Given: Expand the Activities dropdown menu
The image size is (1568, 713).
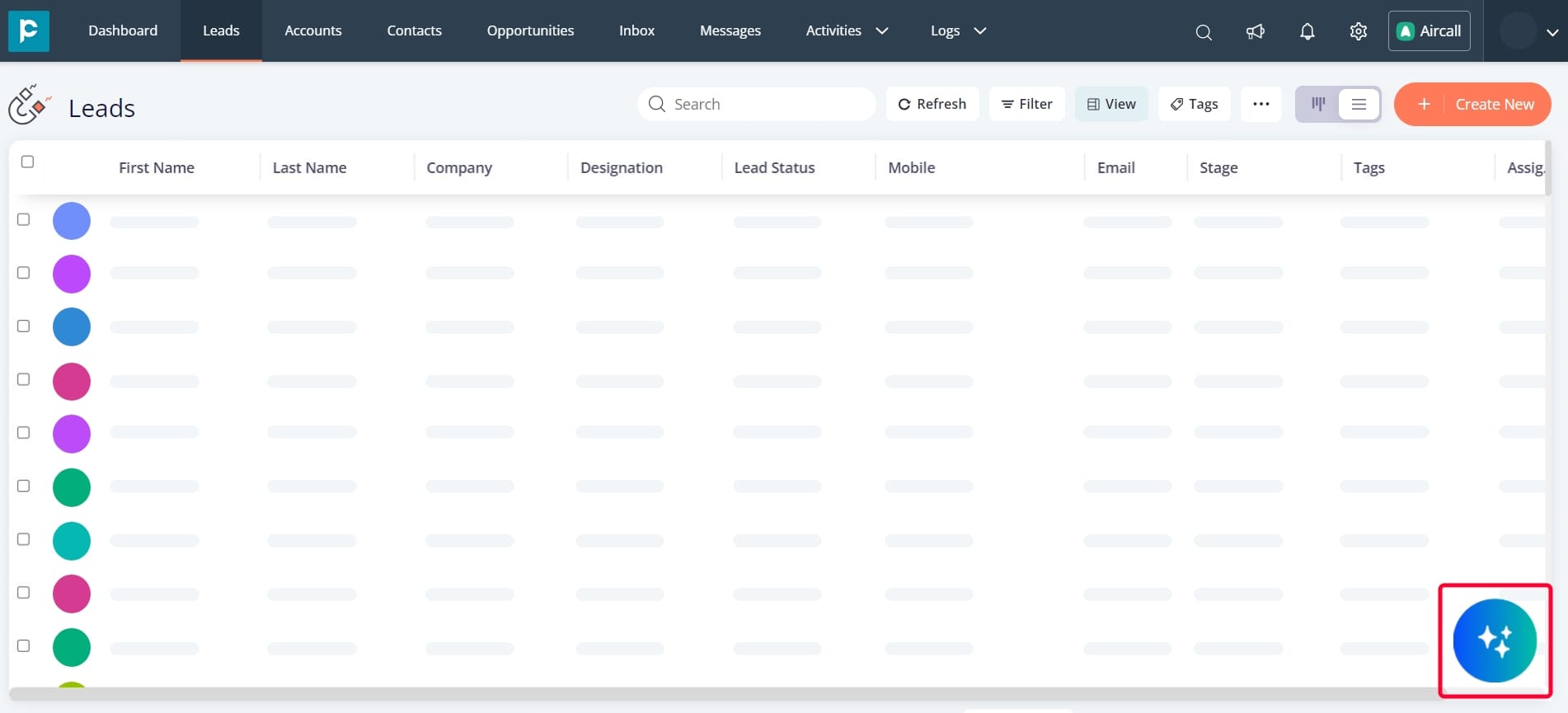Looking at the screenshot, I should point(847,30).
